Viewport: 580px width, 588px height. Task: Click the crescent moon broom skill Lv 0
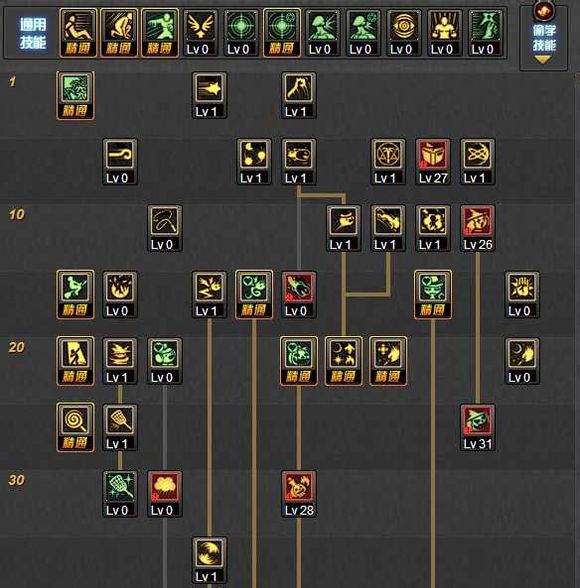[522, 361]
